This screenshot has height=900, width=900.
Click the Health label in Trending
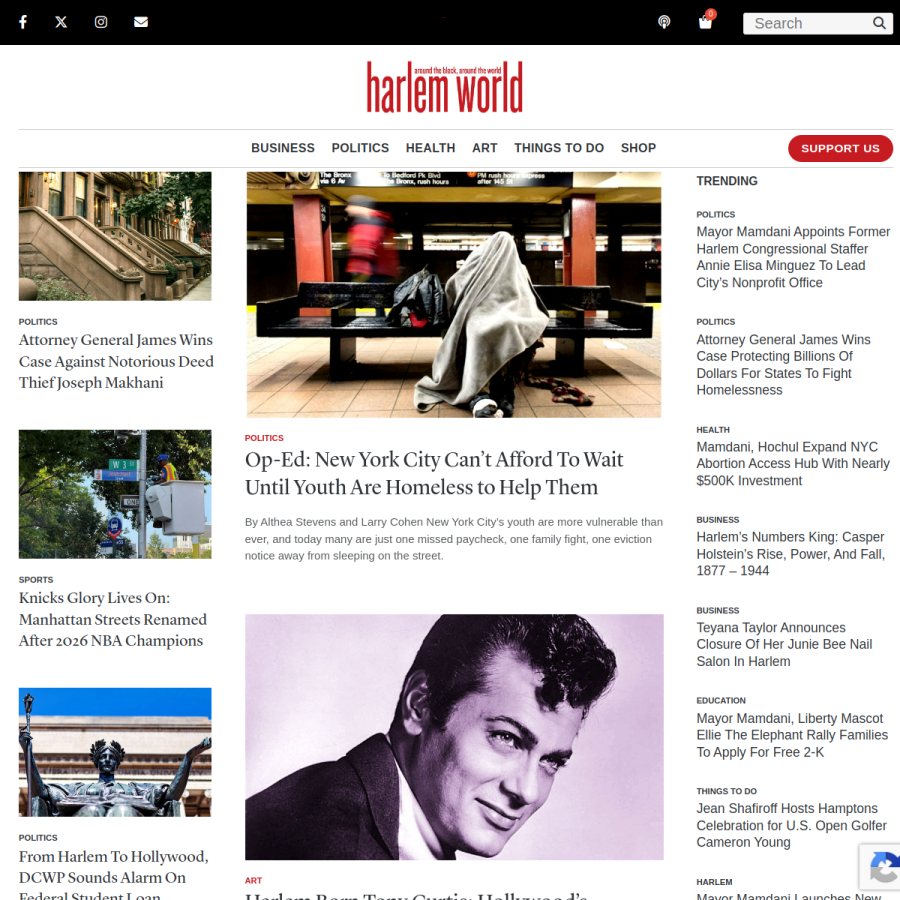(x=713, y=430)
